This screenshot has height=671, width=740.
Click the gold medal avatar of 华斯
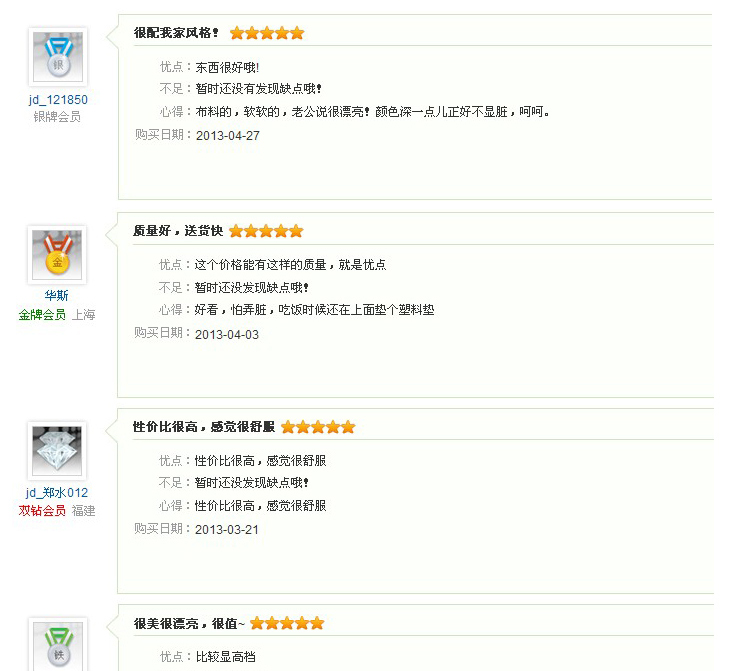tap(57, 254)
